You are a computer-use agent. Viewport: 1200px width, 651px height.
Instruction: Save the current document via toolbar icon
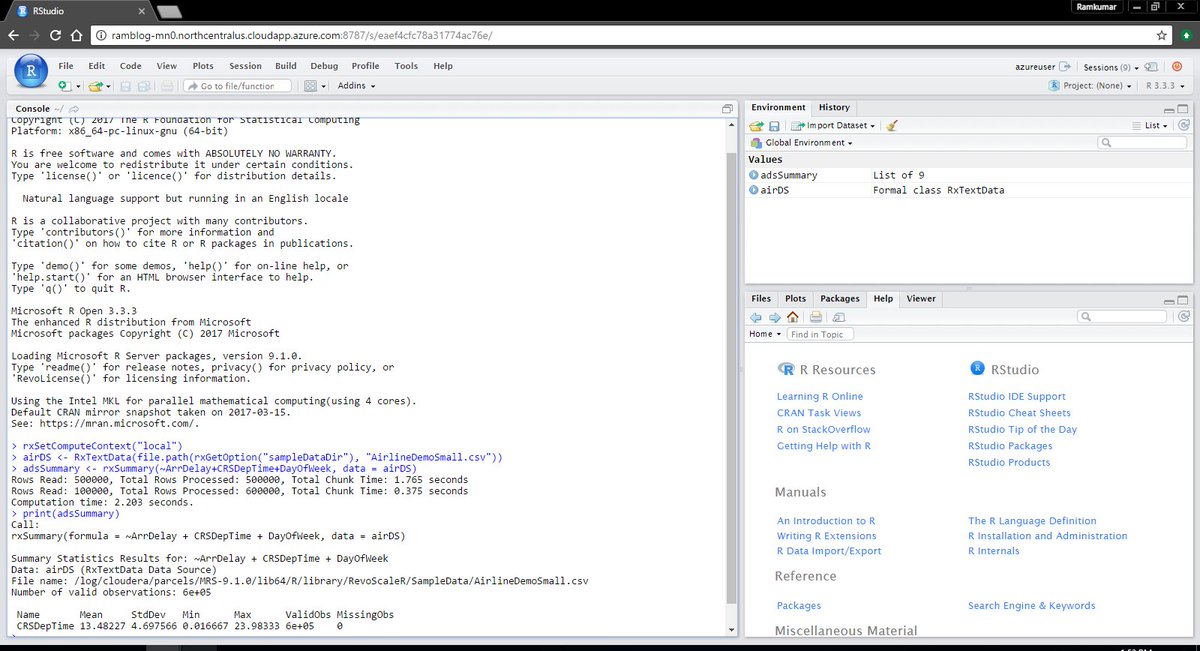click(x=126, y=86)
